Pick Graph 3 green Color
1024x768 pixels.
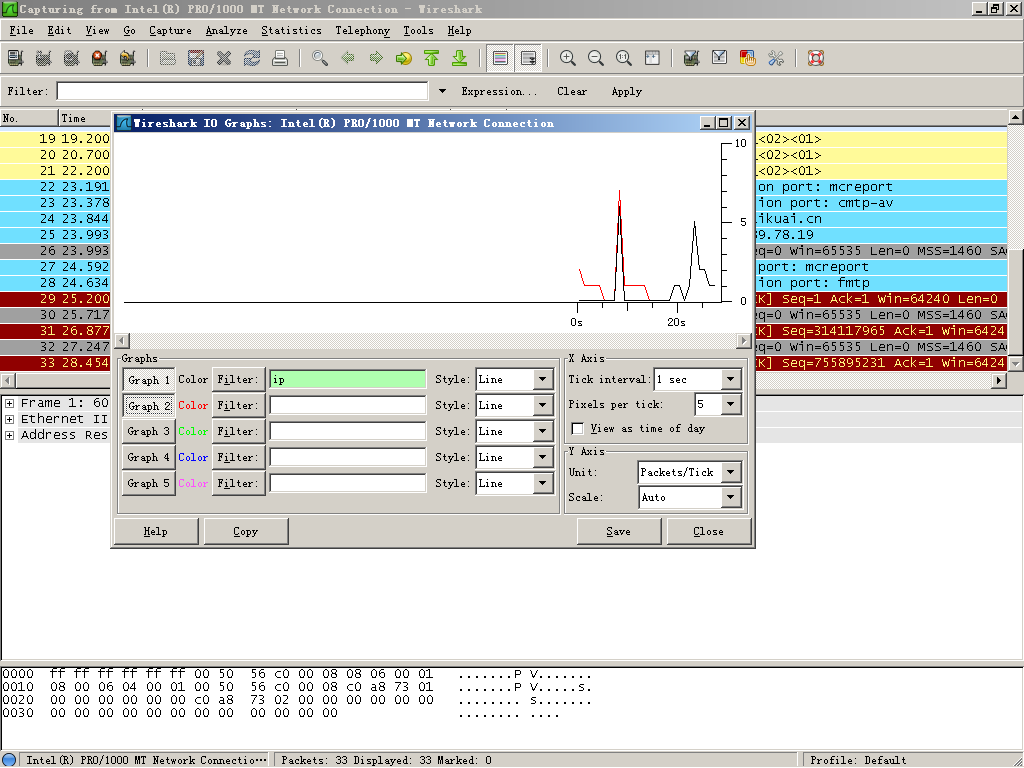[193, 432]
